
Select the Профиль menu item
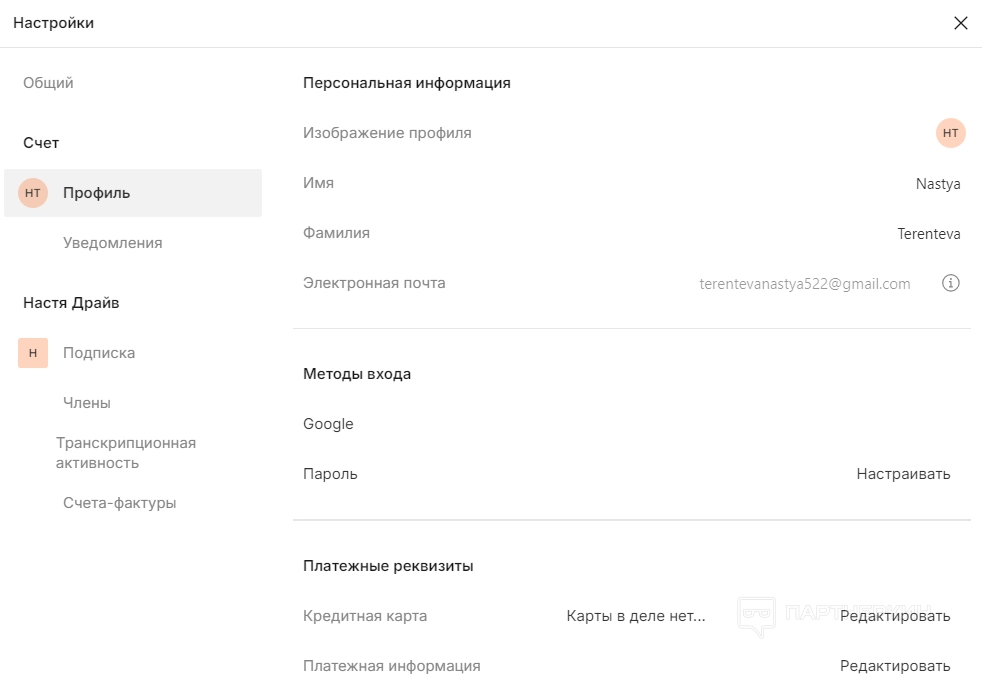(97, 193)
